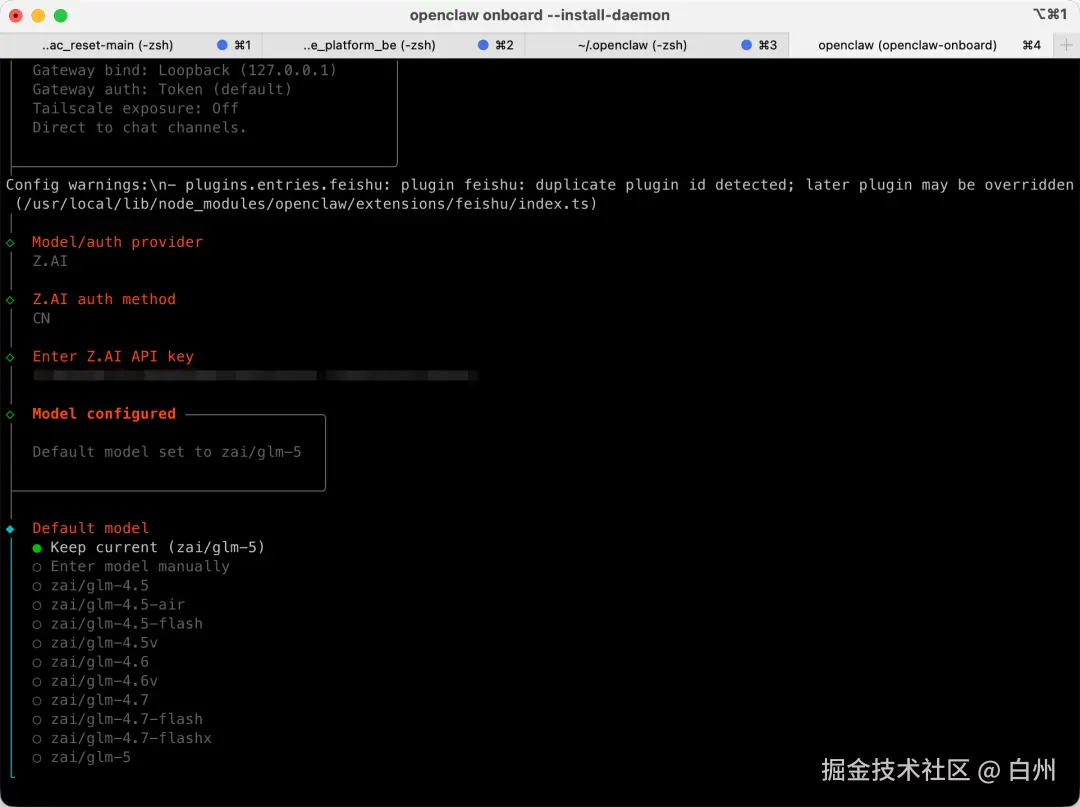Select zai/glm-4.5 model option
The image size is (1080, 807).
90,586
